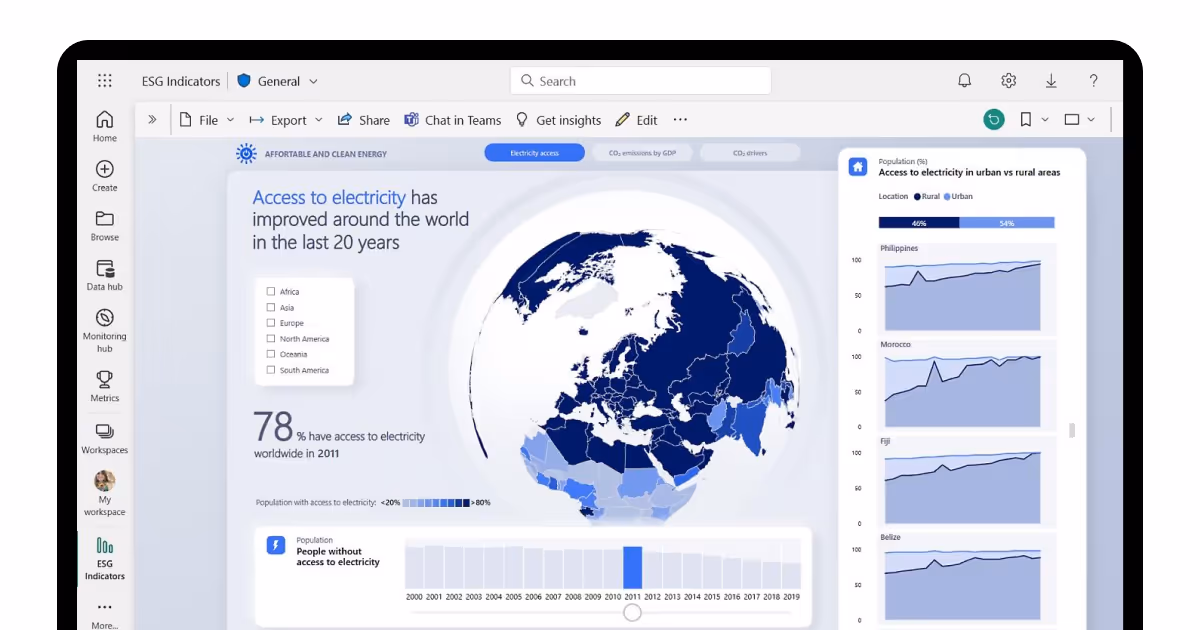Click in the Search box
1200x630 pixels.
click(641, 81)
